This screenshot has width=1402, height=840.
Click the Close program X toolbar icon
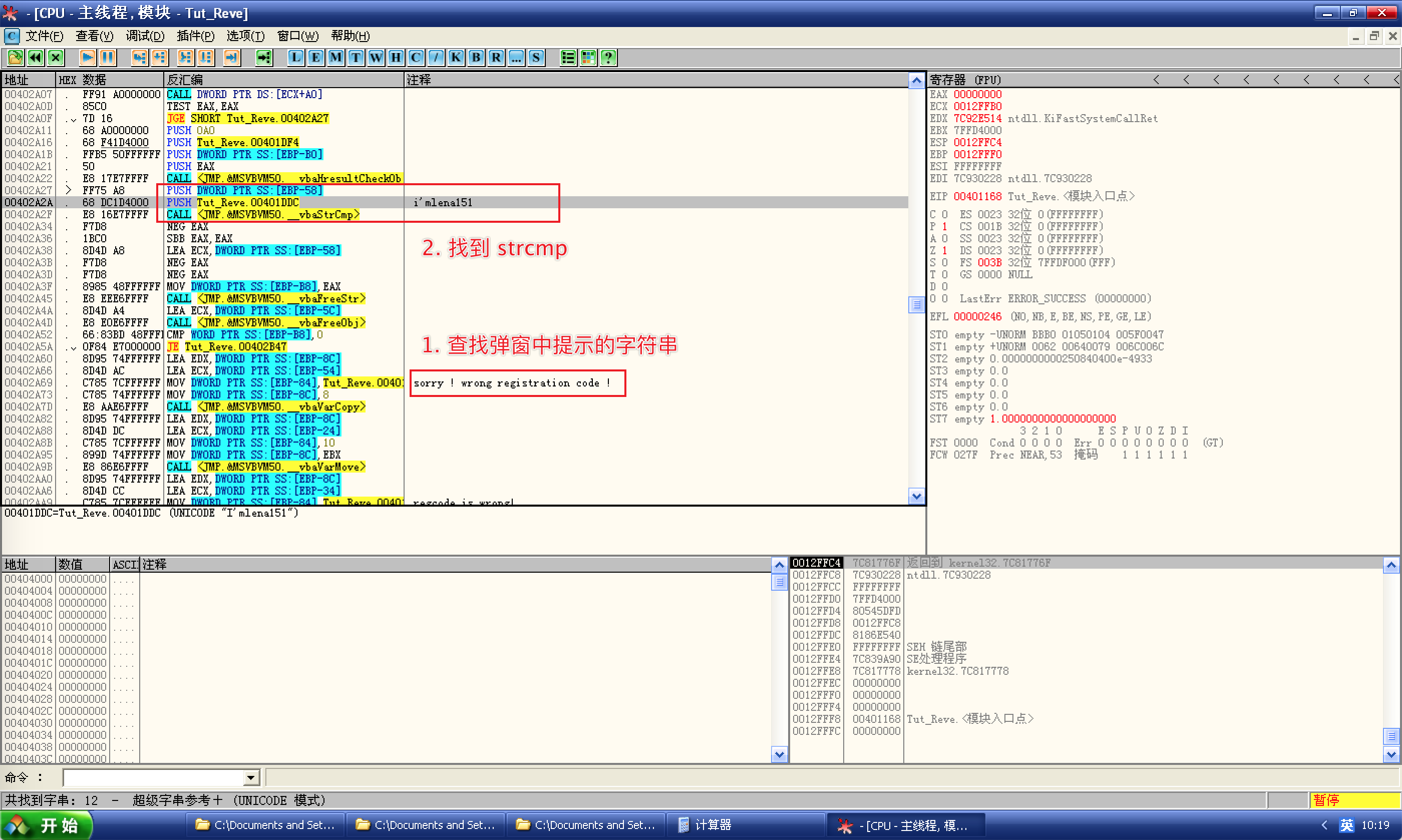(56, 58)
